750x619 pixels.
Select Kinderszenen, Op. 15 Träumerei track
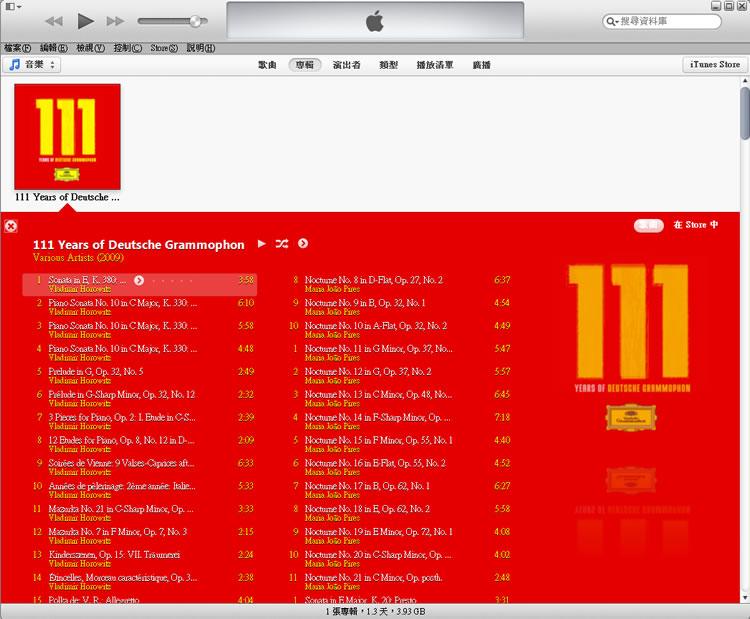click(x=140, y=559)
